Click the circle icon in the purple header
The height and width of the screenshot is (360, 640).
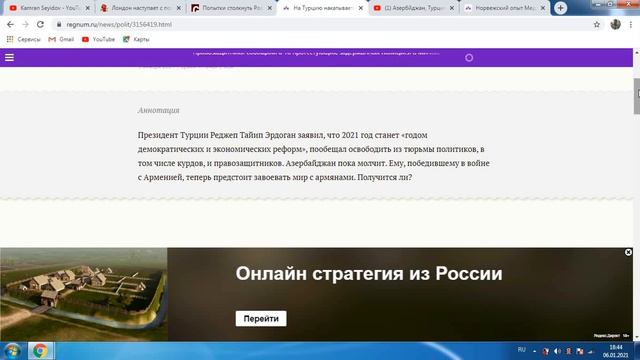469,58
